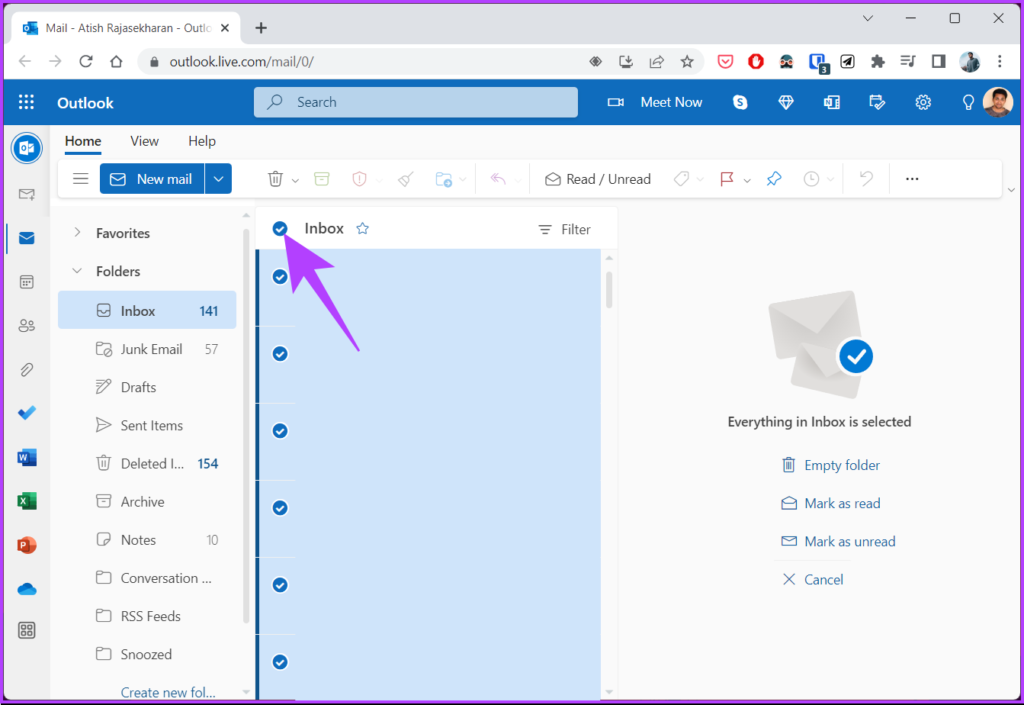
Task: Click the Meet Now camera icon
Action: tap(615, 102)
